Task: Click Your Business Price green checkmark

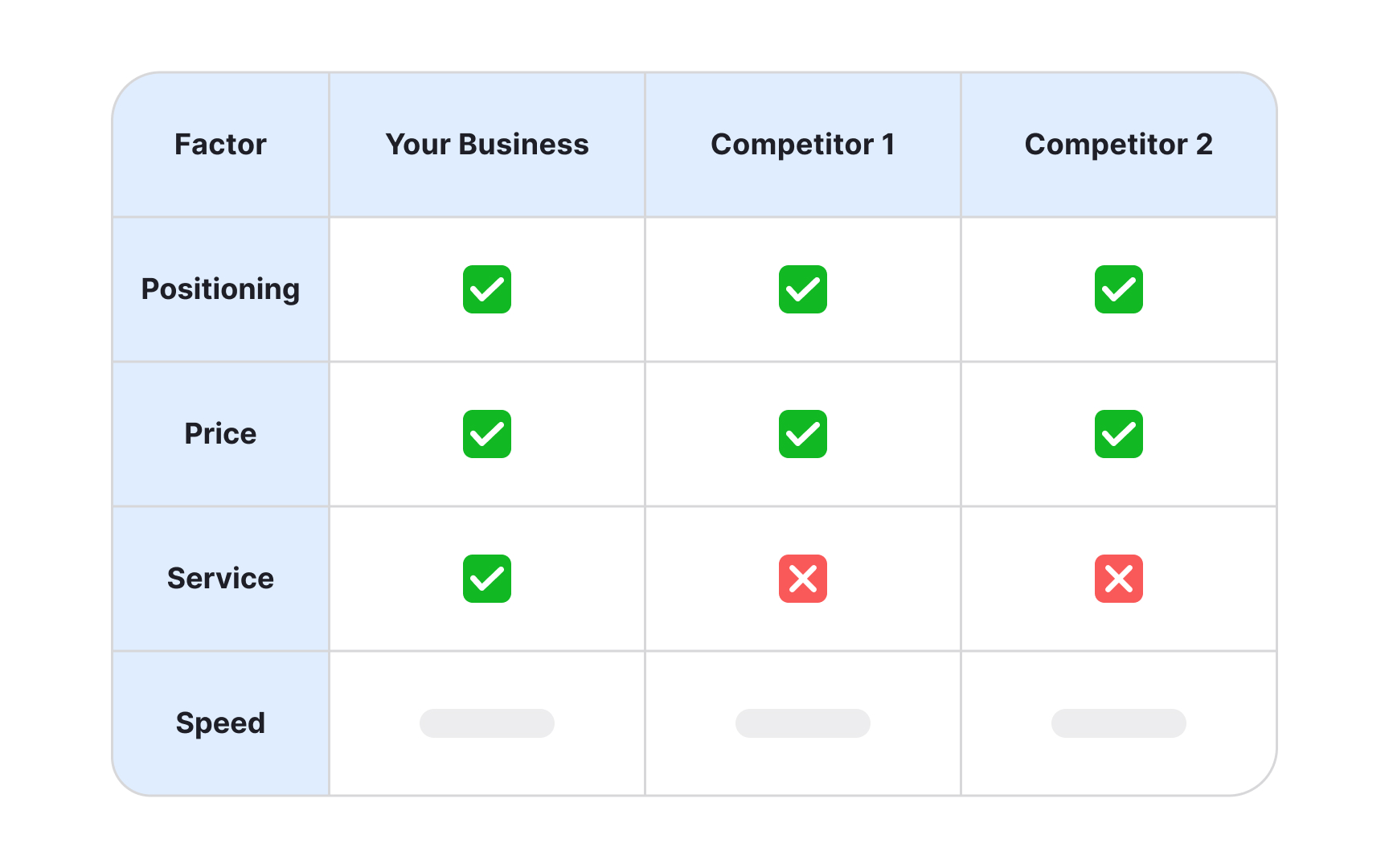Action: [487, 434]
